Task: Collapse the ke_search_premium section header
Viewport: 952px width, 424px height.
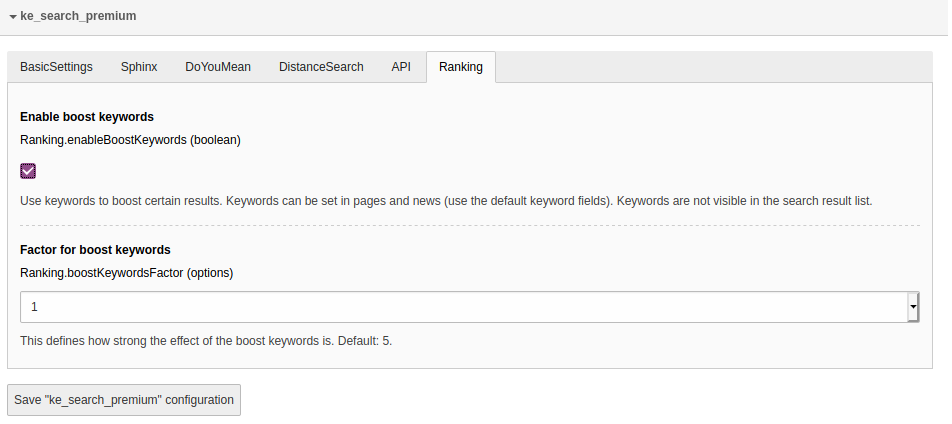Action: [73, 16]
